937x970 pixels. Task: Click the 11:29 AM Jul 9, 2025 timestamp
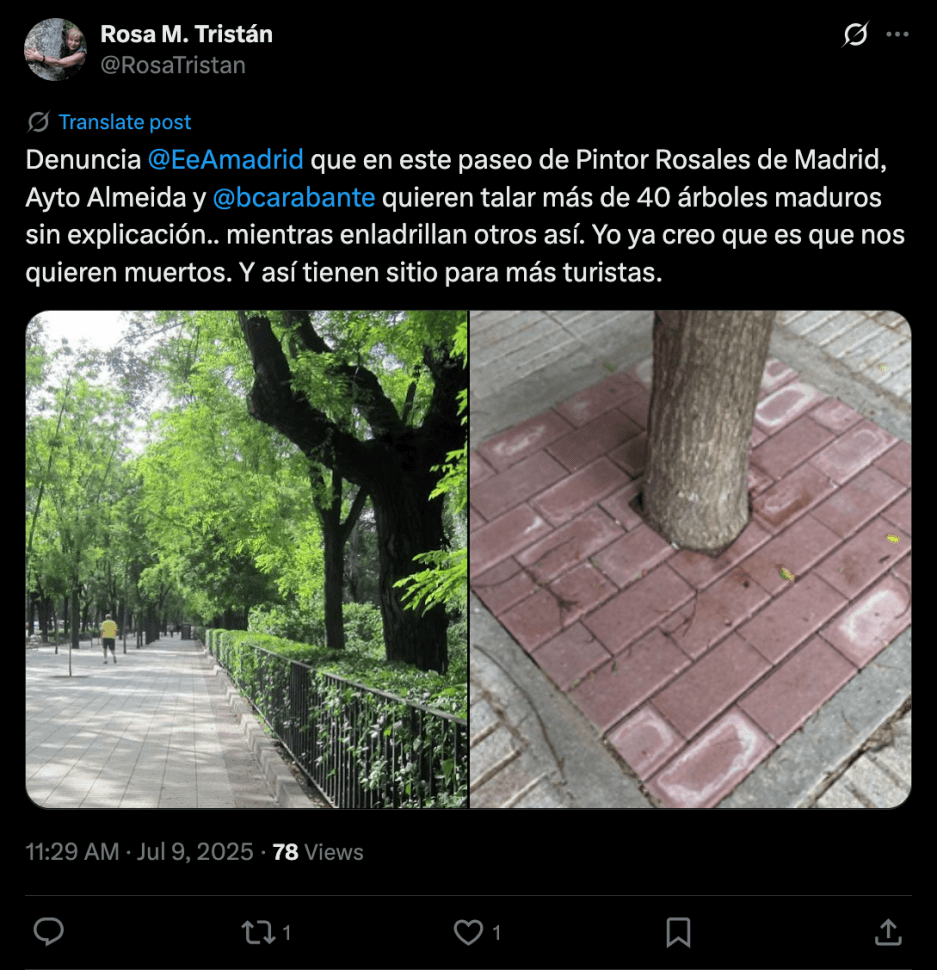[139, 852]
